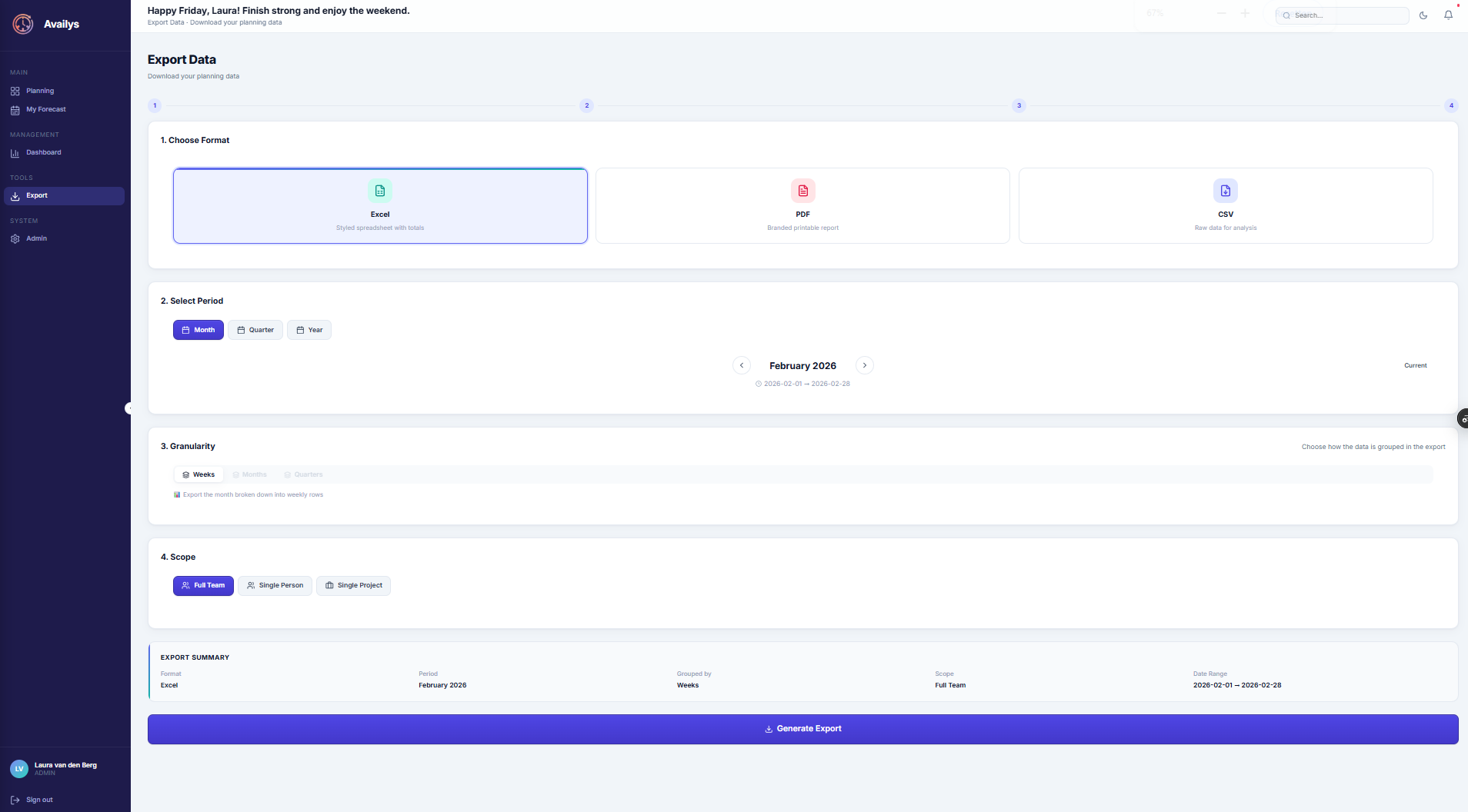Advance to the next month
This screenshot has height=812, width=1468.
(865, 365)
